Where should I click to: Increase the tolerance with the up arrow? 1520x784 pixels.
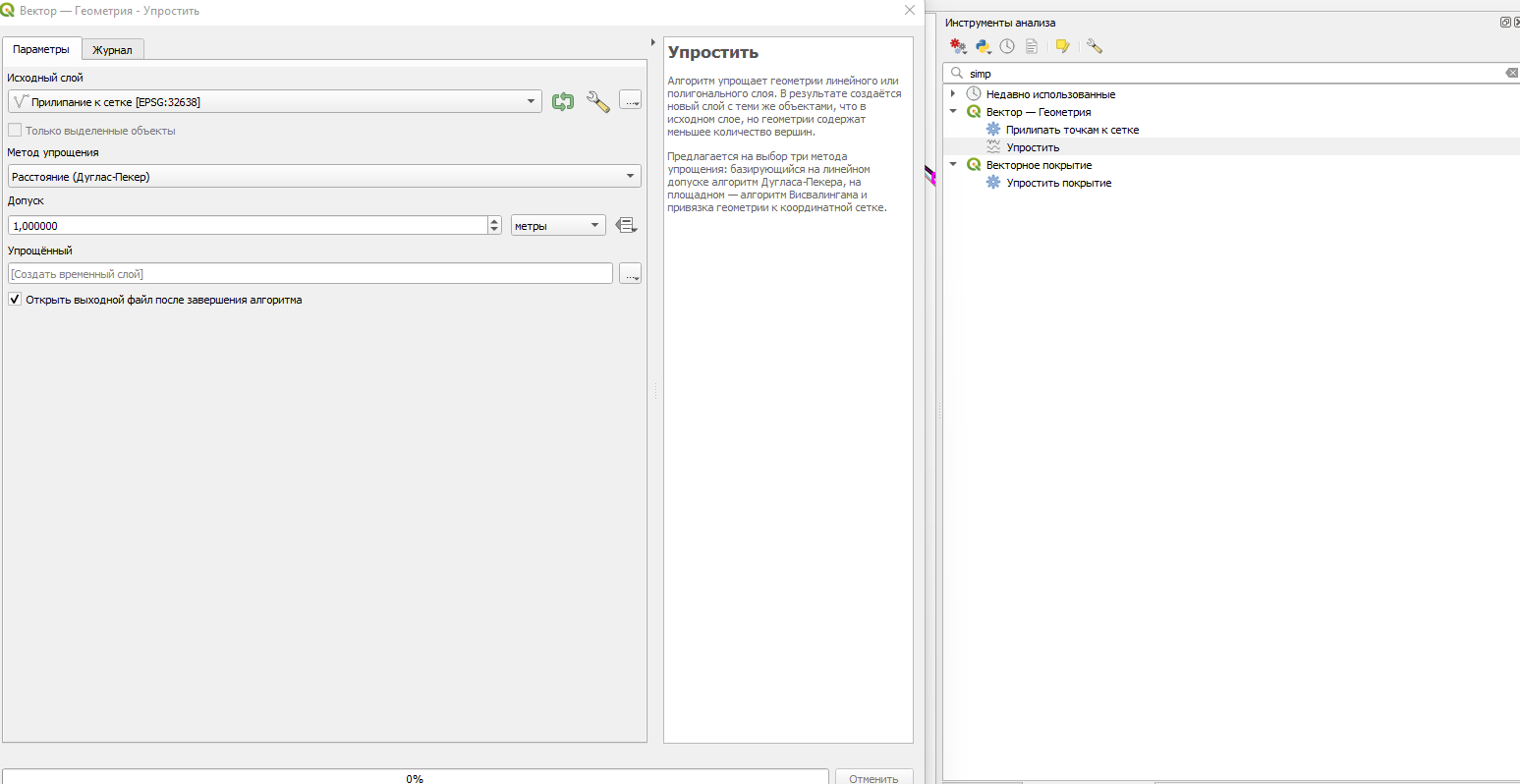pos(494,221)
